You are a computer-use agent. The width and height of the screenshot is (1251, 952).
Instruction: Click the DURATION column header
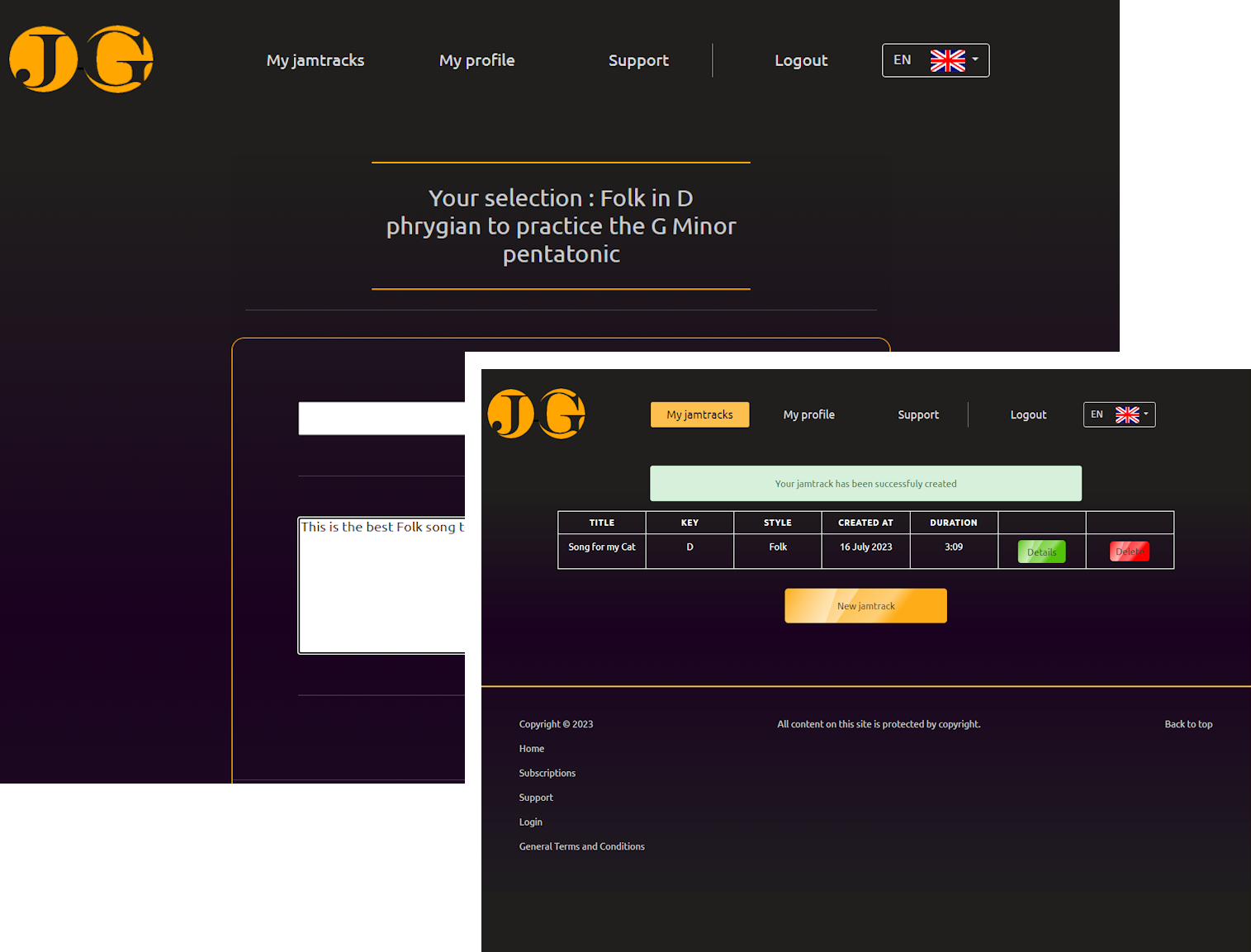tap(954, 523)
